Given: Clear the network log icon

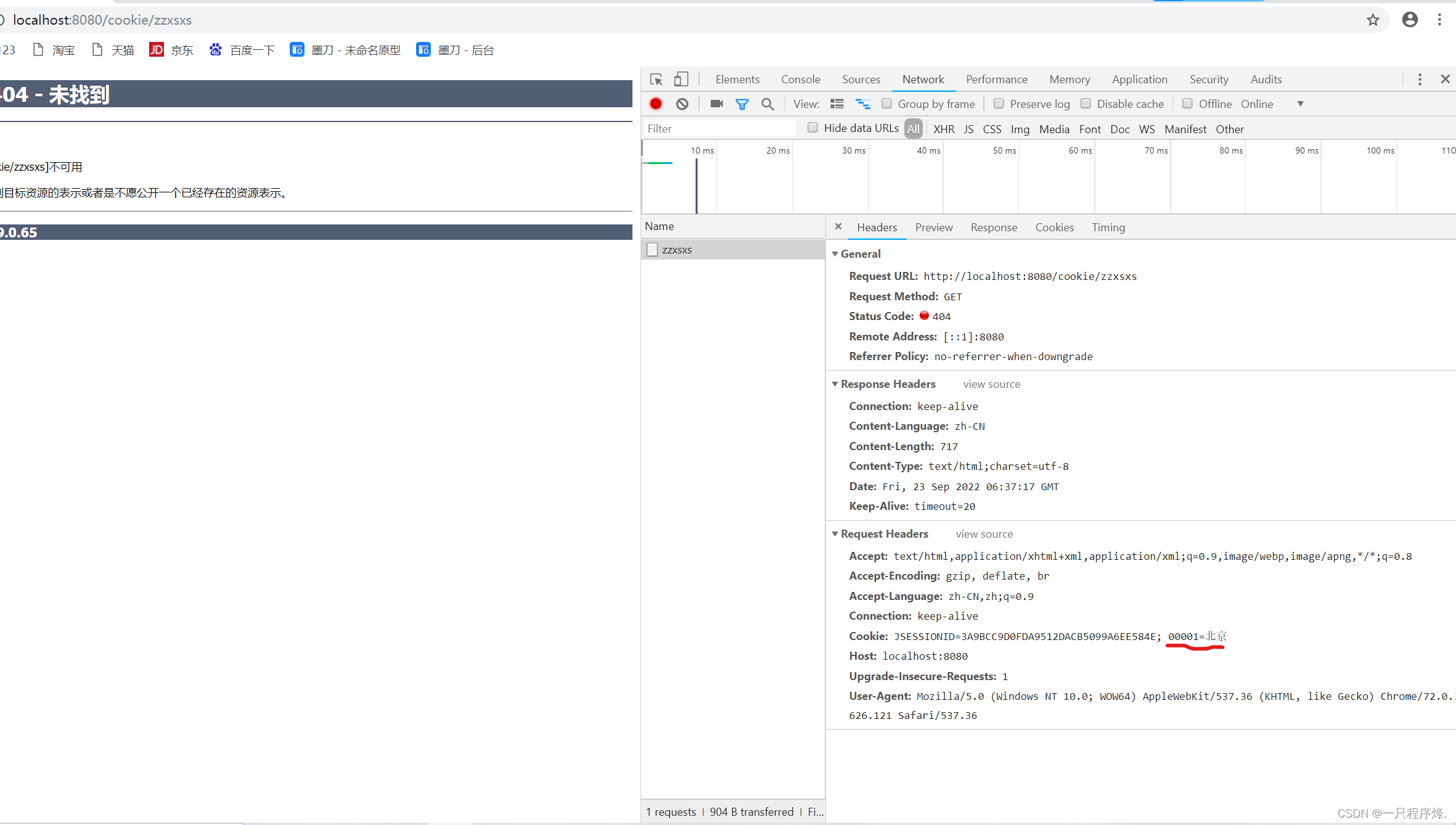Looking at the screenshot, I should (x=682, y=104).
